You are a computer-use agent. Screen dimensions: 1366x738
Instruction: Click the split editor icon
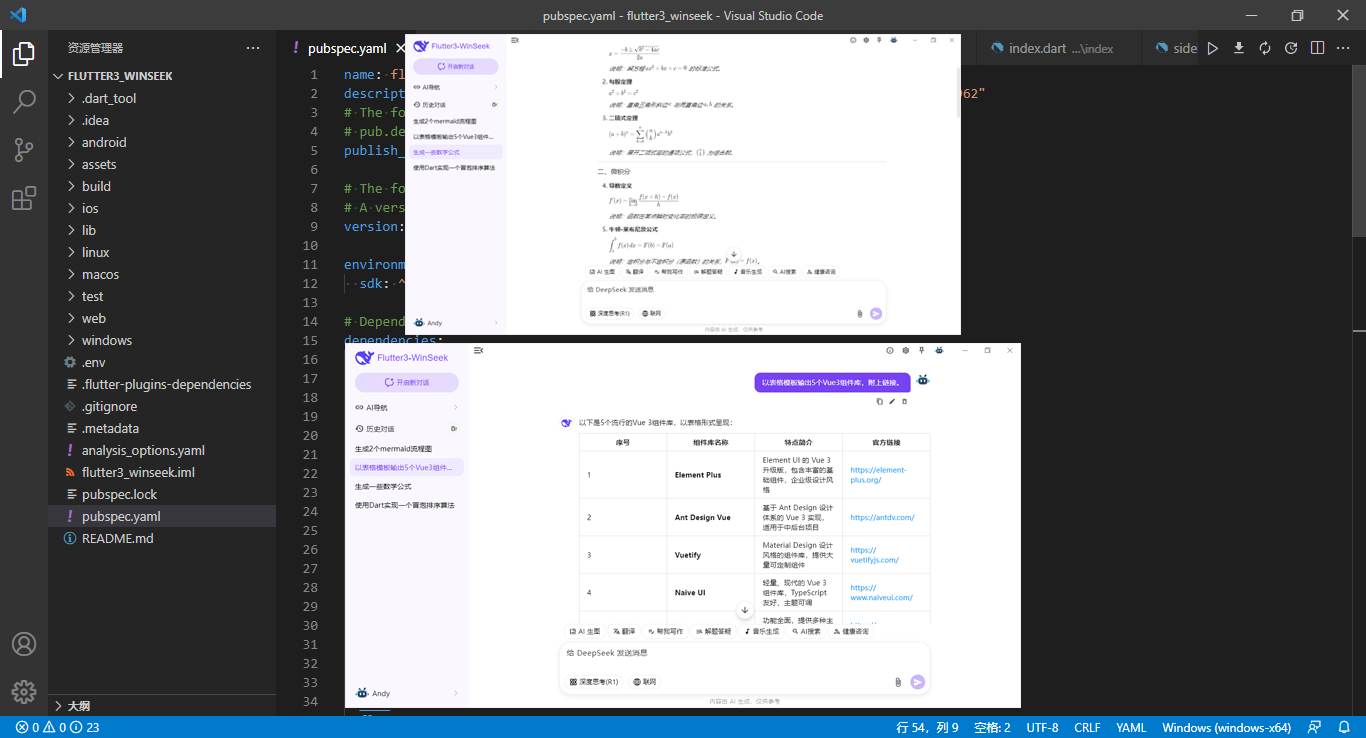1317,48
